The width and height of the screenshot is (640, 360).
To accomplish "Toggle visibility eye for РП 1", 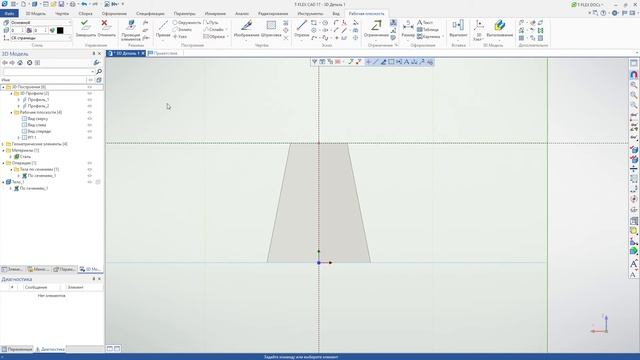I will click(x=89, y=138).
